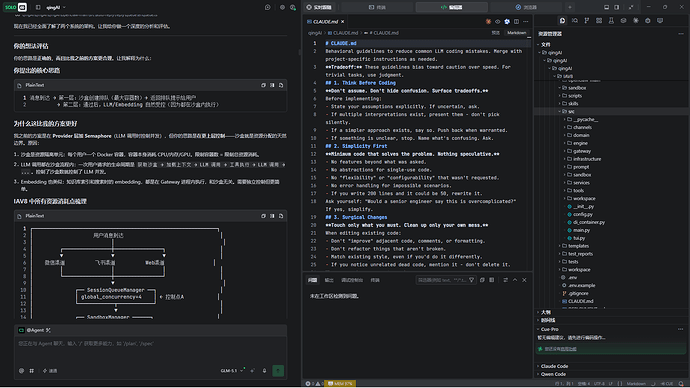Open the Search icon in activity bar
The width and height of the screenshot is (690, 388).
pos(575,21)
